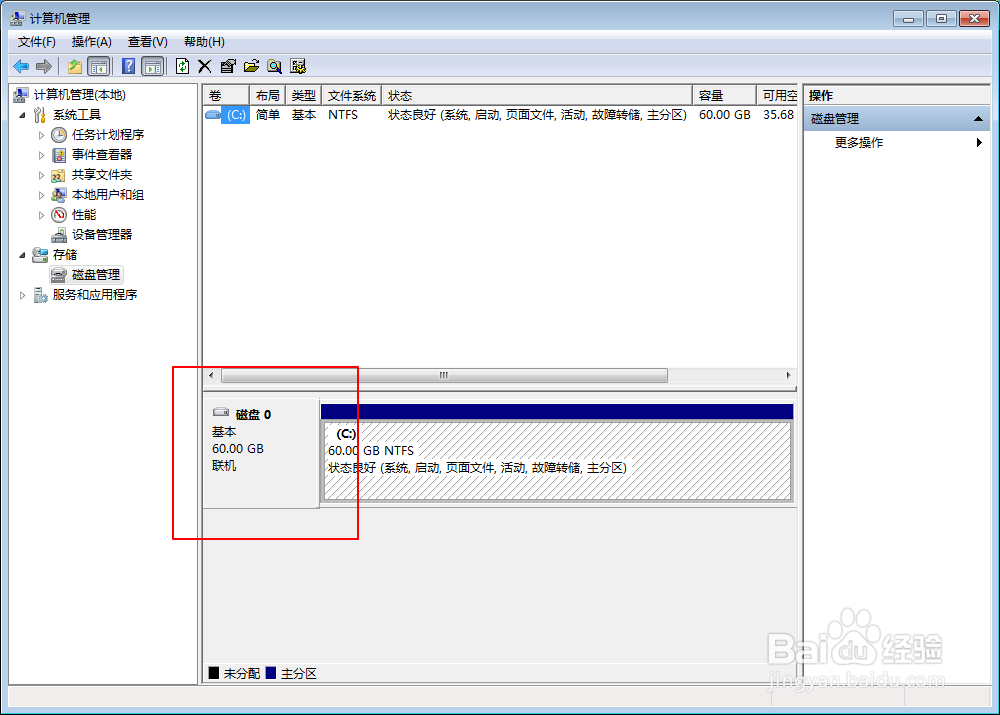Screen dimensions: 1000x715
Task: Select 存储 tree node
Action: pyautogui.click(x=65, y=254)
